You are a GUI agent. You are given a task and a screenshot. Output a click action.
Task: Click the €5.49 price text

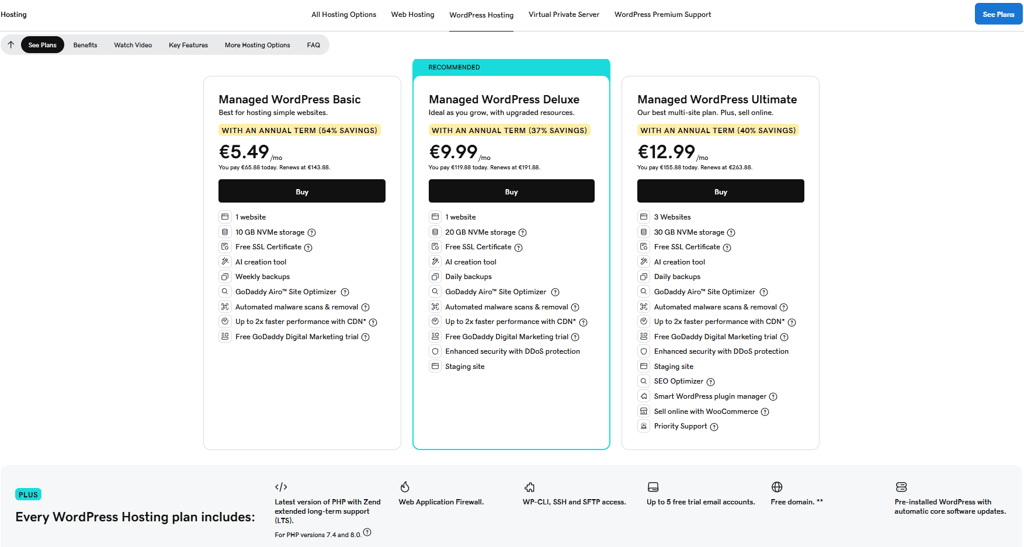click(244, 152)
